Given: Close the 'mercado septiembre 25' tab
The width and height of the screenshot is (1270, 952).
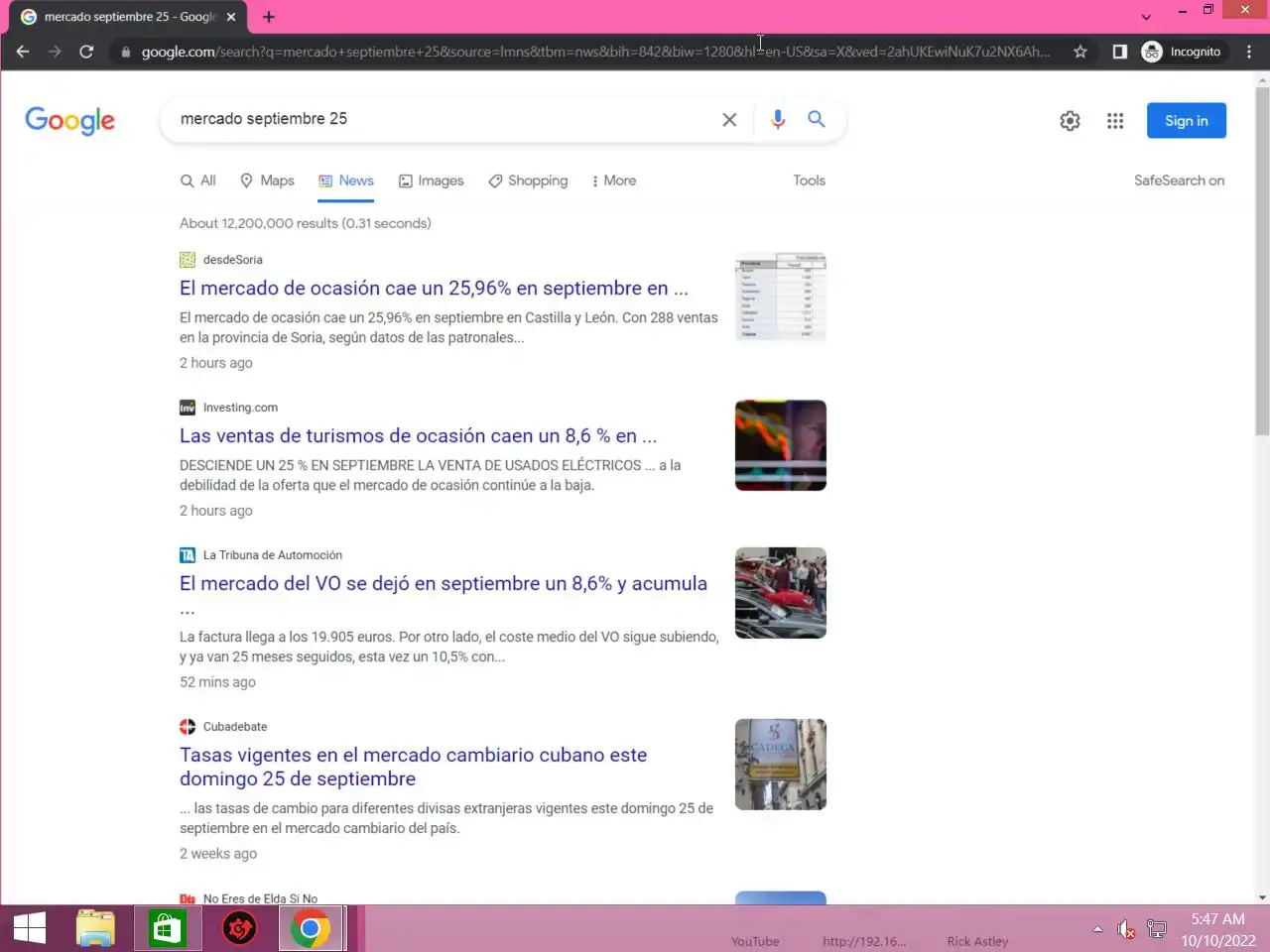Looking at the screenshot, I should 231,17.
